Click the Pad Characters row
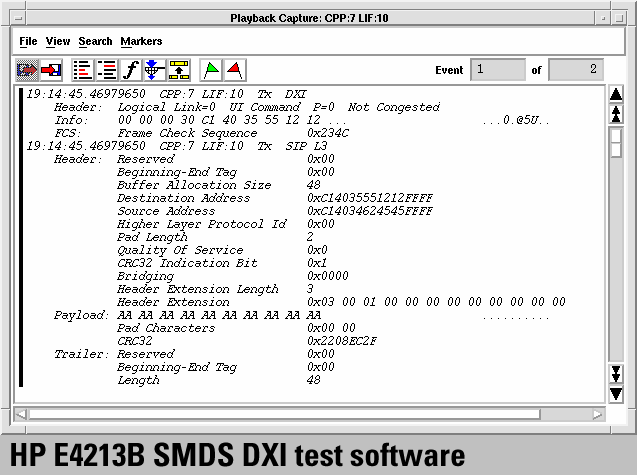The width and height of the screenshot is (637, 475). (236, 328)
